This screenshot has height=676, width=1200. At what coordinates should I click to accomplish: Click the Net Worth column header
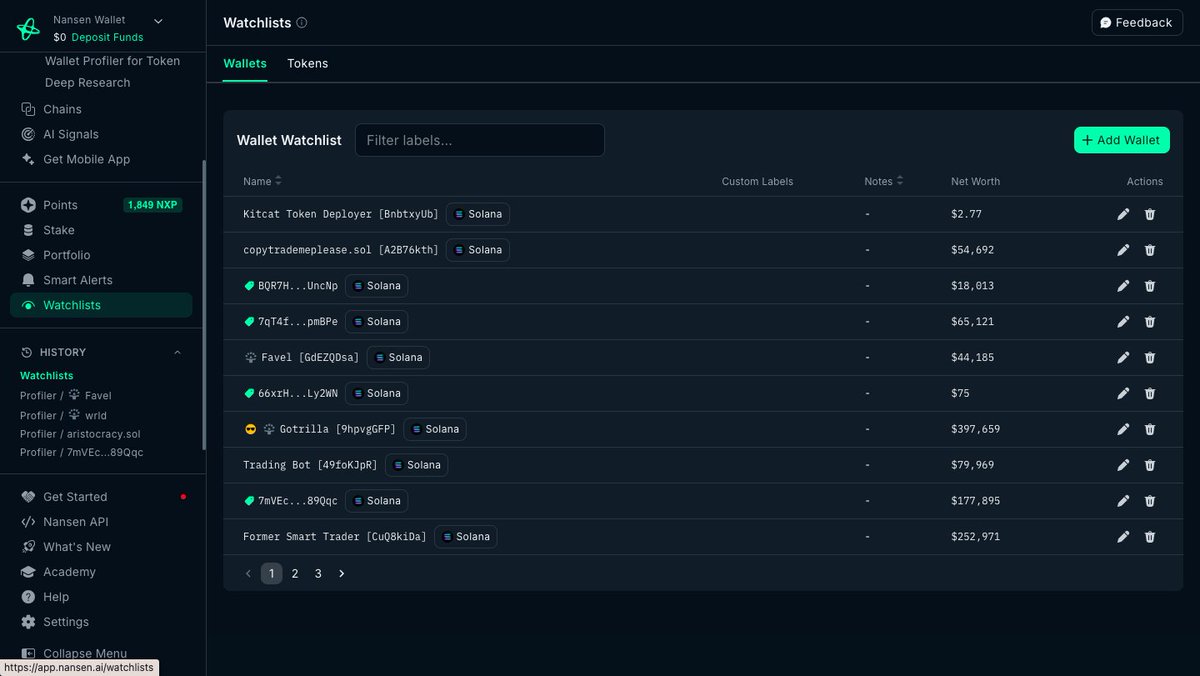(x=975, y=181)
